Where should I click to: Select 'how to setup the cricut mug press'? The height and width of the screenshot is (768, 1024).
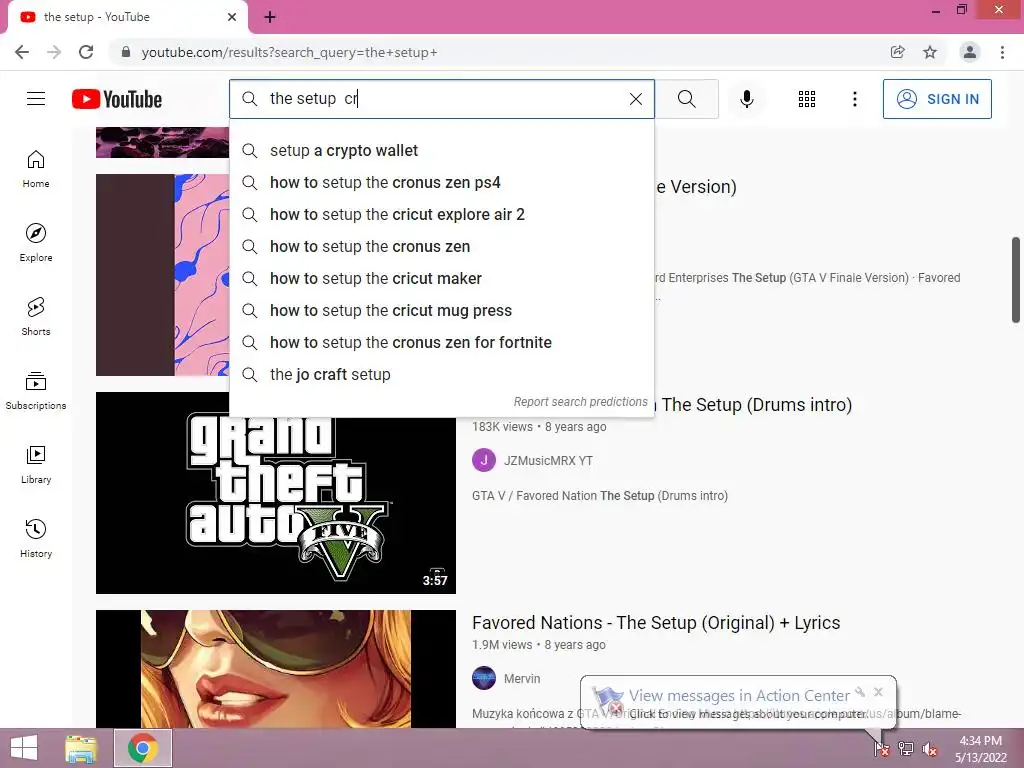(x=441, y=310)
